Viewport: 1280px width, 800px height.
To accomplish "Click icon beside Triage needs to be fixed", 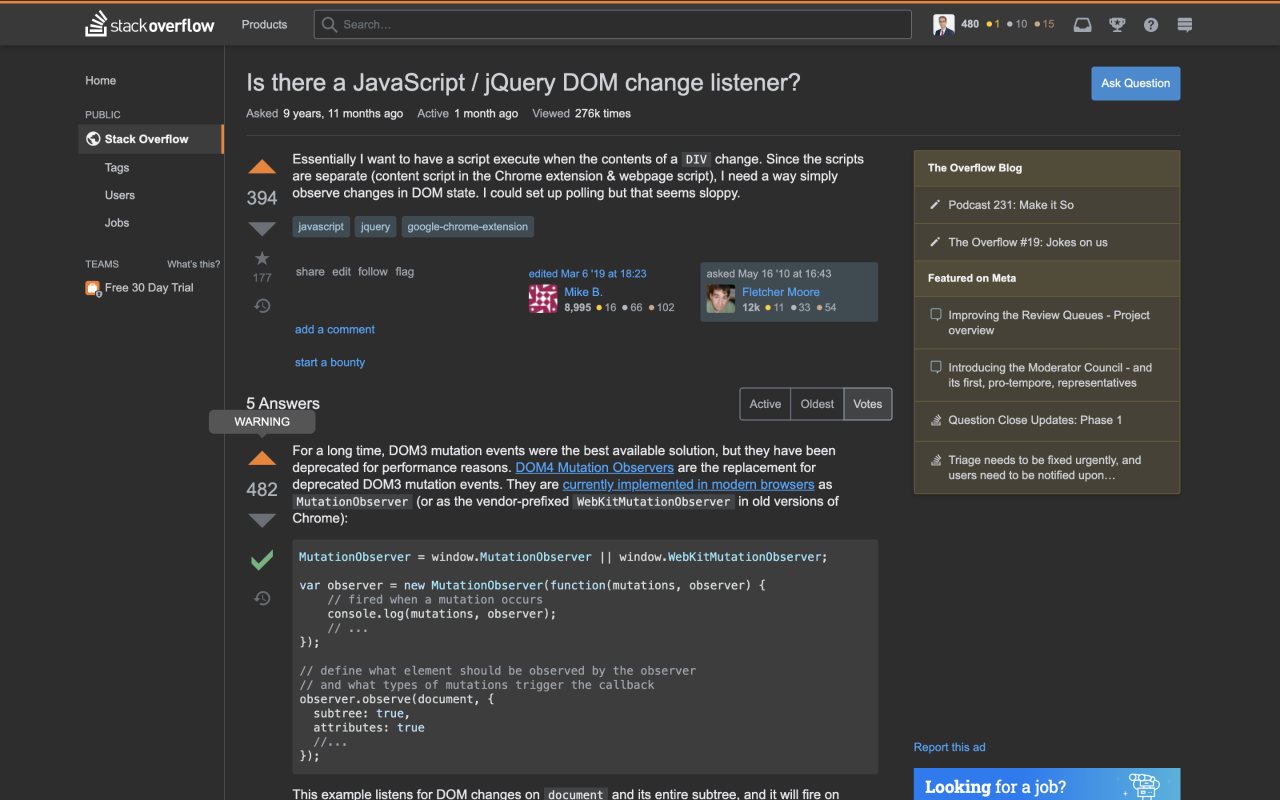I will [936, 460].
